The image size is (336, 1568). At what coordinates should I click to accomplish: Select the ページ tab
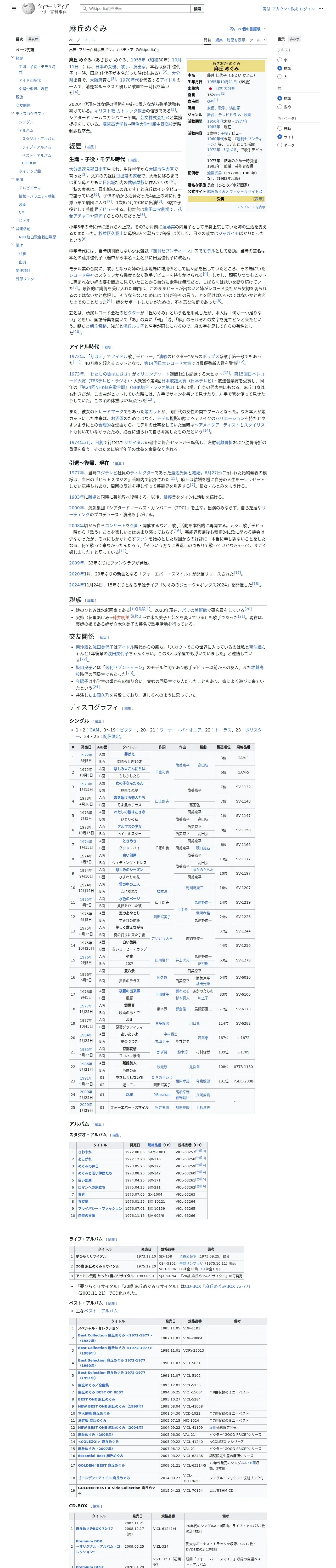pyautogui.click(x=74, y=40)
